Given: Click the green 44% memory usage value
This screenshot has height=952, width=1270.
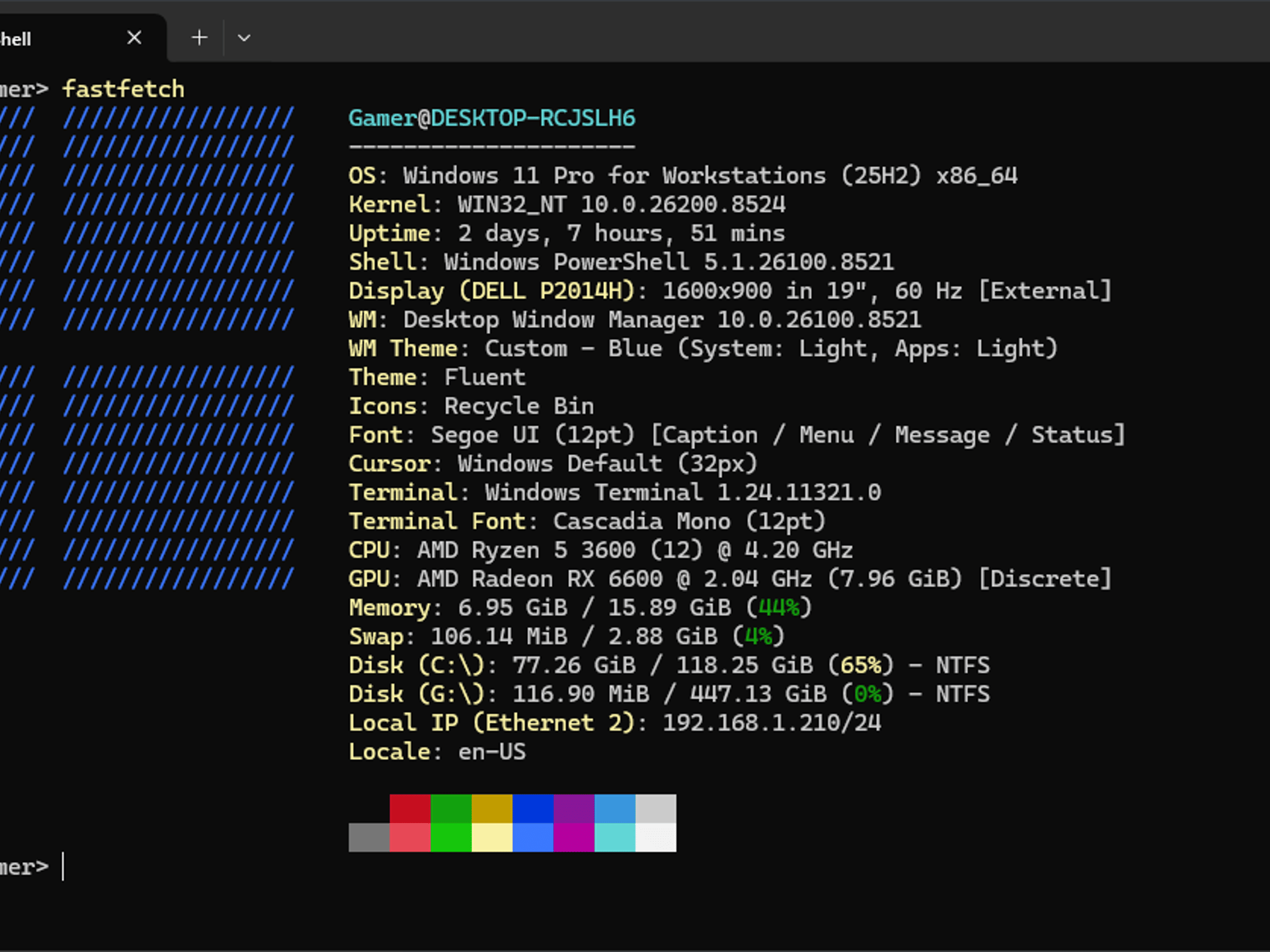Looking at the screenshot, I should point(778,607).
